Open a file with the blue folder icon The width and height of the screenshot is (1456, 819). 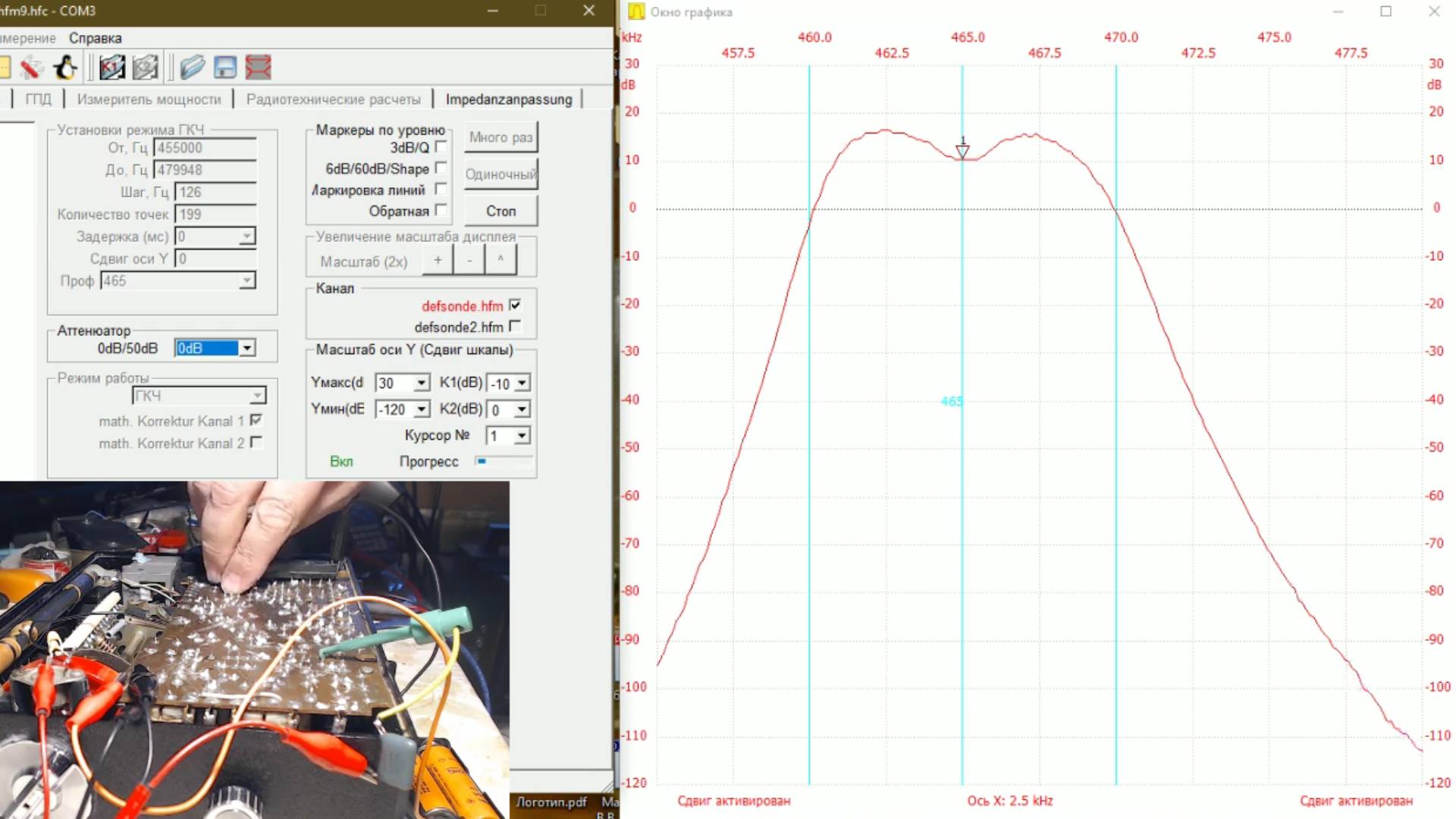[x=192, y=68]
